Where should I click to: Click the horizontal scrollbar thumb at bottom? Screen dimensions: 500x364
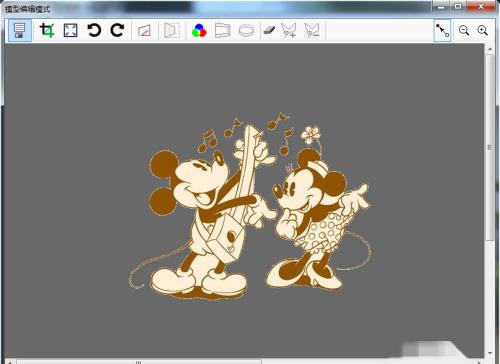tap(139, 362)
